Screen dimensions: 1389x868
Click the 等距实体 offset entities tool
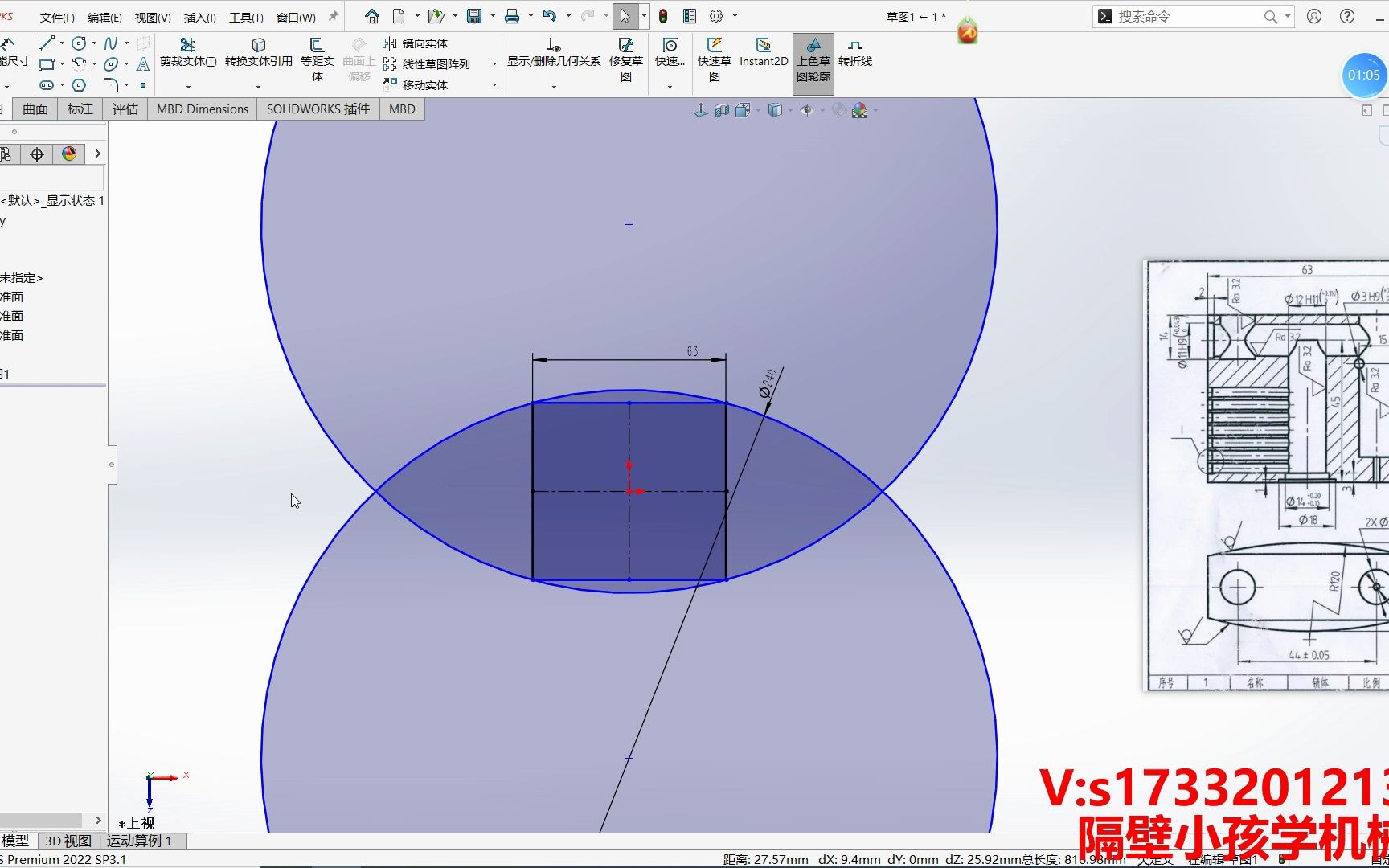click(318, 59)
